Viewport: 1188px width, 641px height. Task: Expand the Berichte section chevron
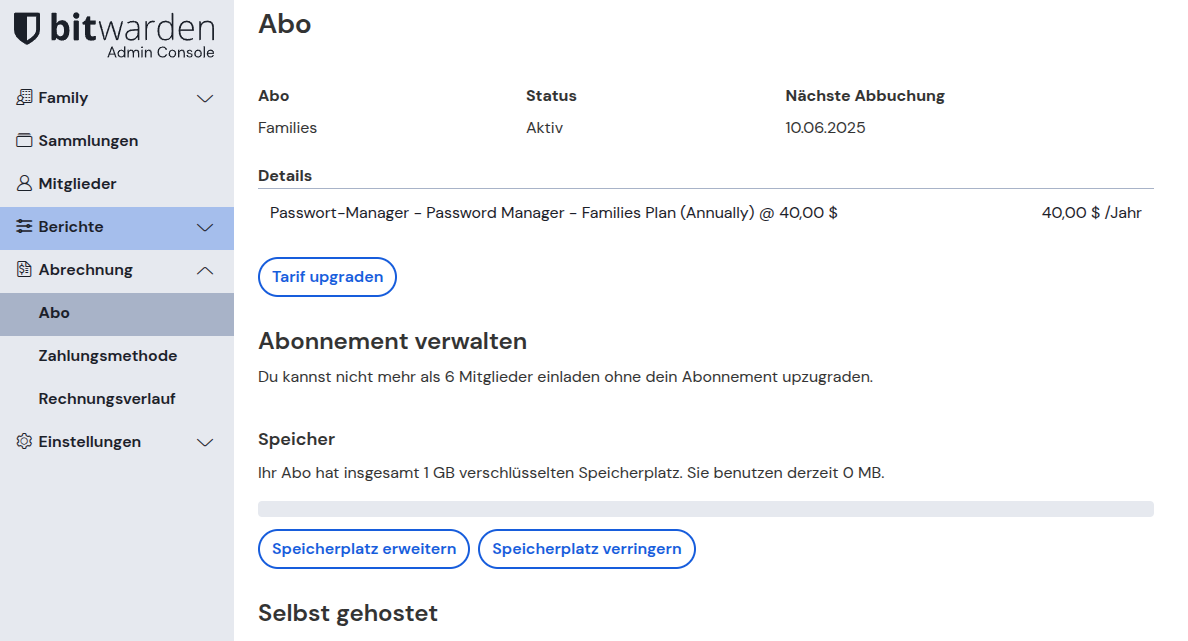point(205,227)
